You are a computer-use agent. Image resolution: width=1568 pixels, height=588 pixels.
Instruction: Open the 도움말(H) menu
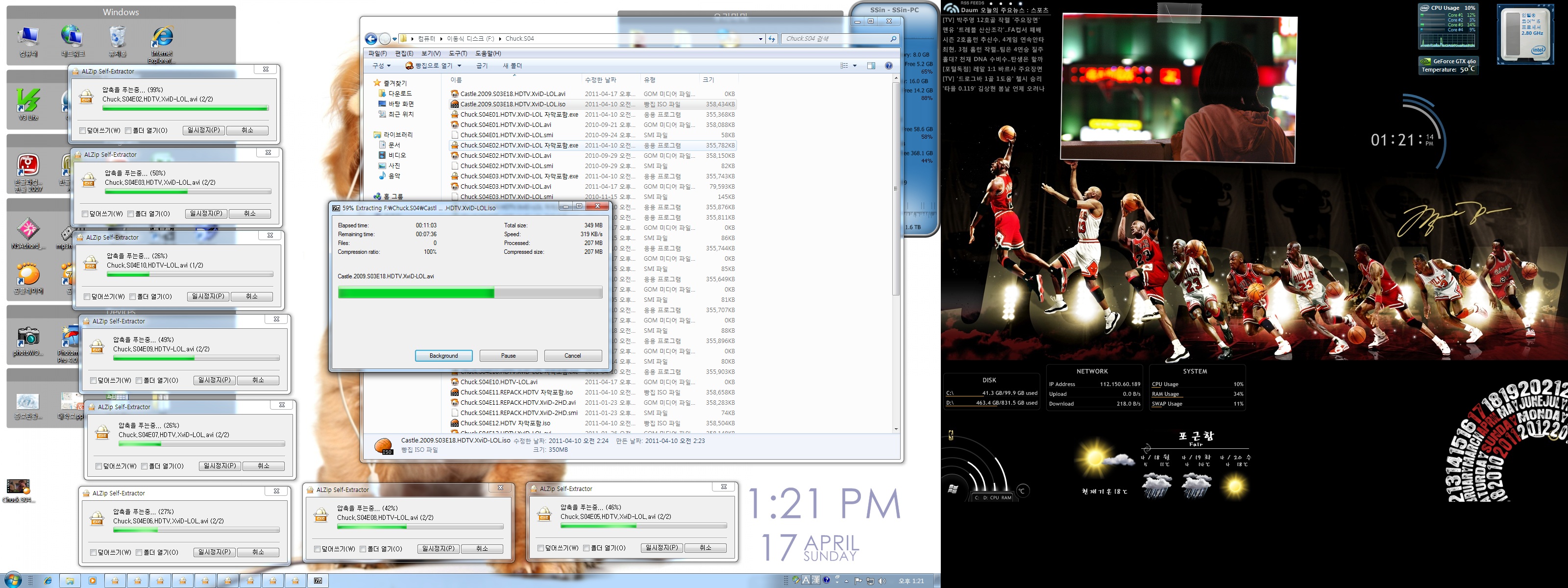click(x=488, y=53)
